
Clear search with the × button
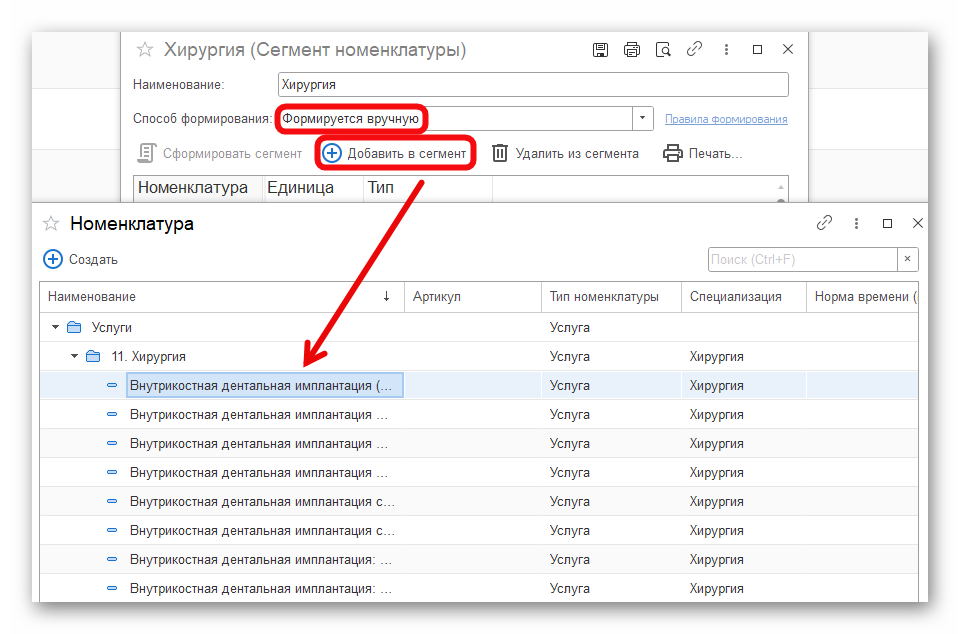(x=907, y=259)
